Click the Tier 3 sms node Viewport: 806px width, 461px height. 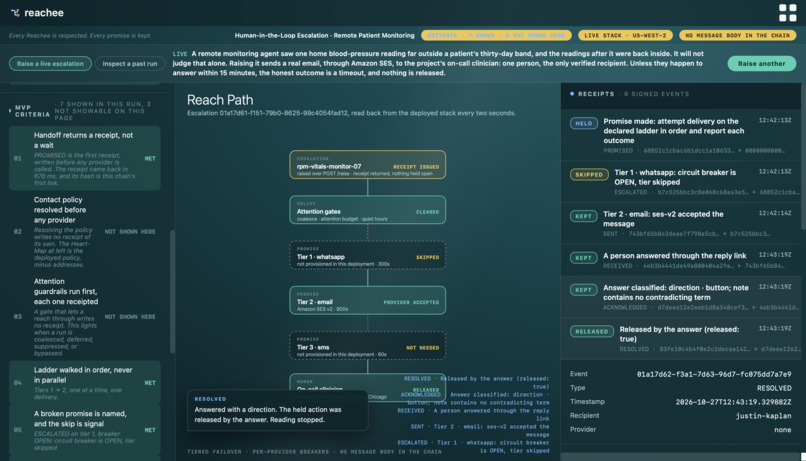tap(368, 345)
